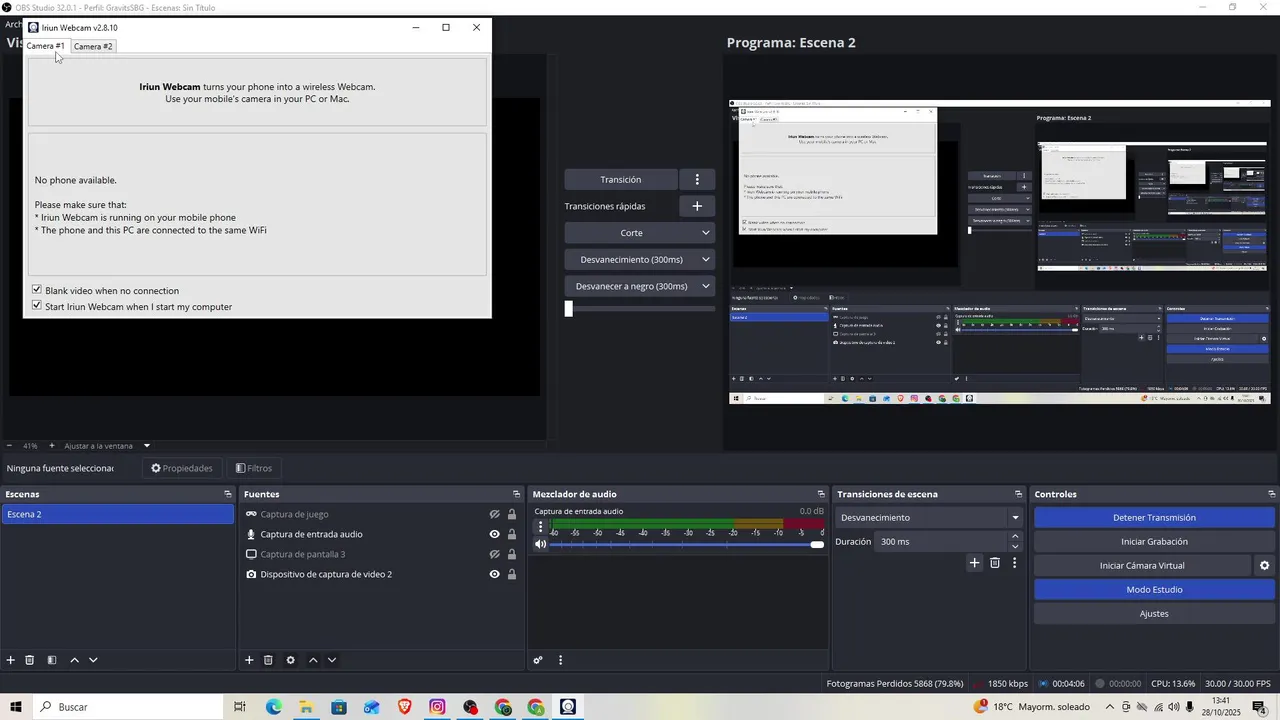Click Windows taskbar Buscar search box
The height and width of the screenshot is (720, 1280).
128,707
